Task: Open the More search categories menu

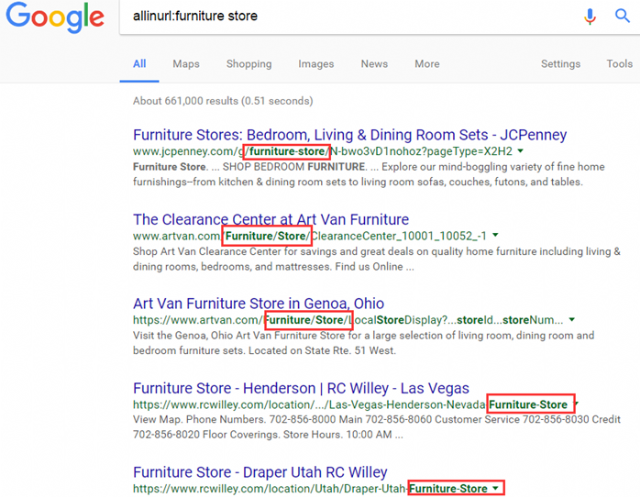Action: pyautogui.click(x=427, y=64)
